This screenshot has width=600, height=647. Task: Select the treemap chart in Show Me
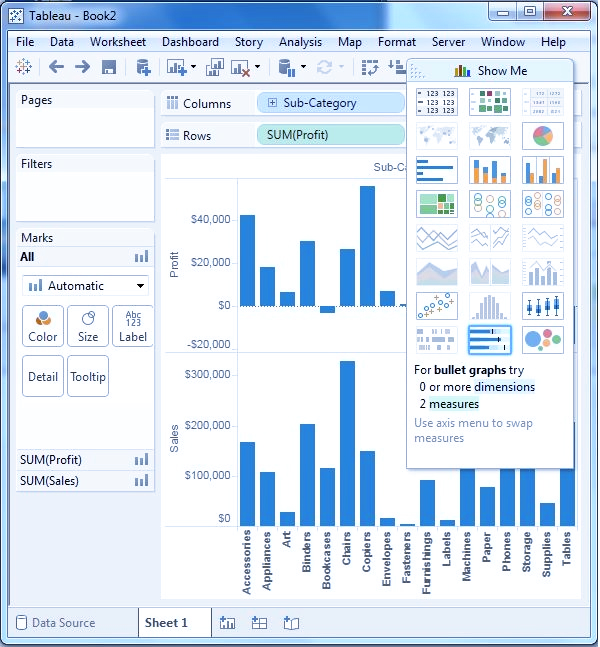tap(437, 204)
